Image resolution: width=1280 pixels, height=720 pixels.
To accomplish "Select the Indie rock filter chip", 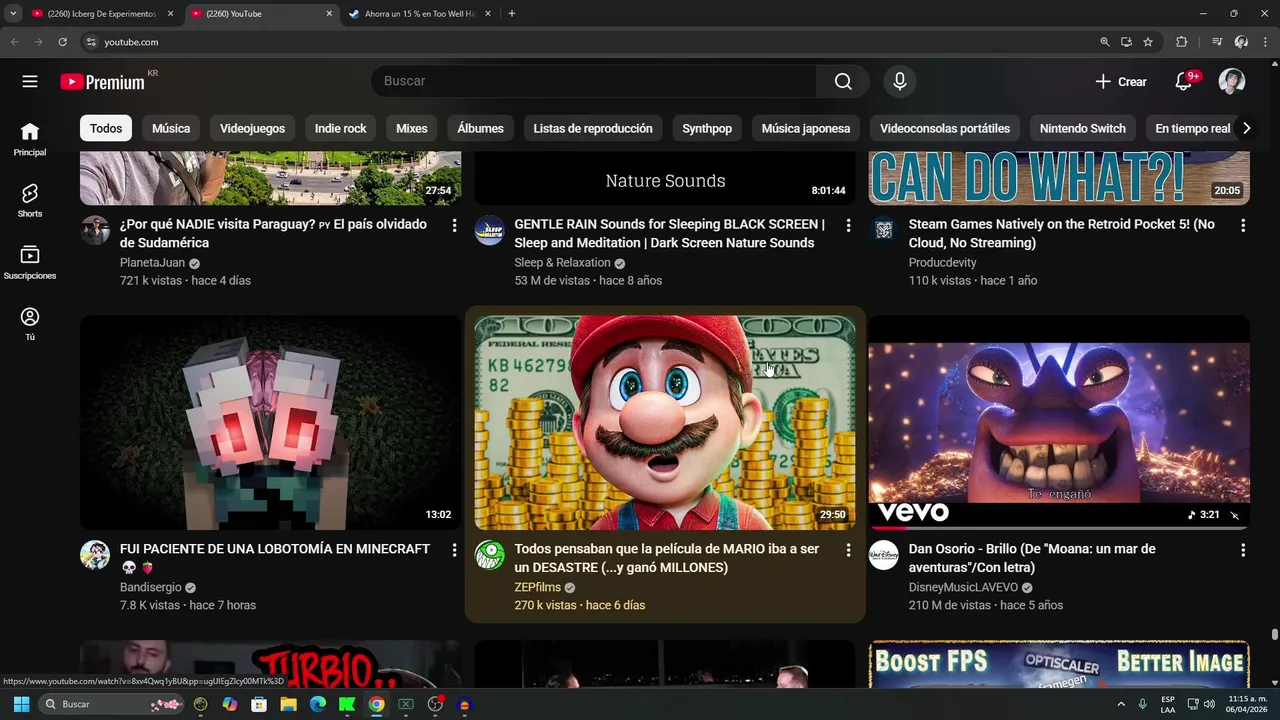I will pos(341,128).
